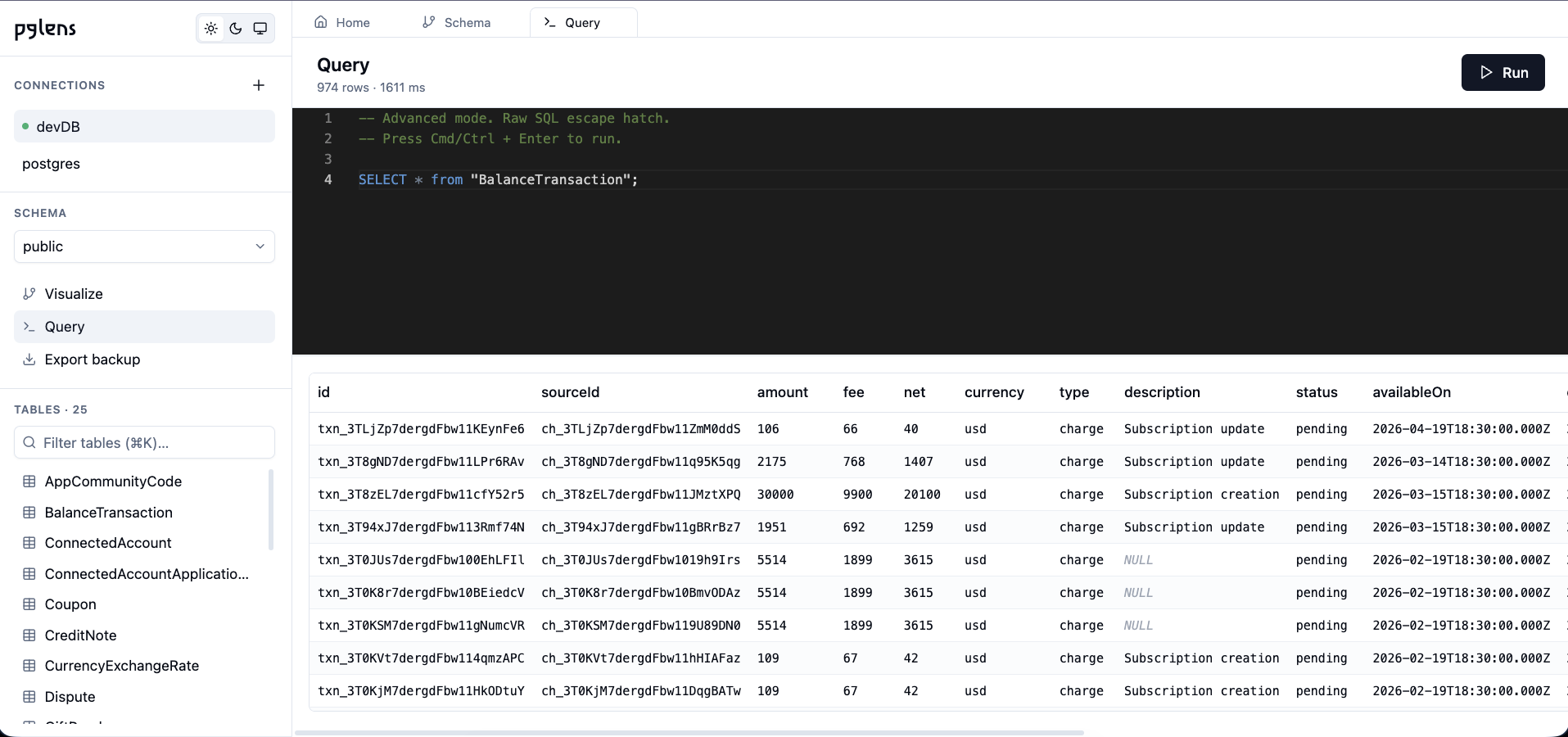
Task: Click the Visualize branch icon
Action: (x=29, y=294)
